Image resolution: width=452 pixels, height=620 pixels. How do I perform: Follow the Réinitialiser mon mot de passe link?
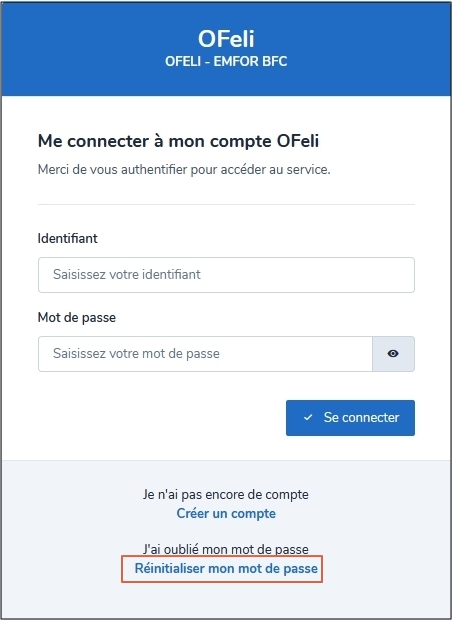226,569
